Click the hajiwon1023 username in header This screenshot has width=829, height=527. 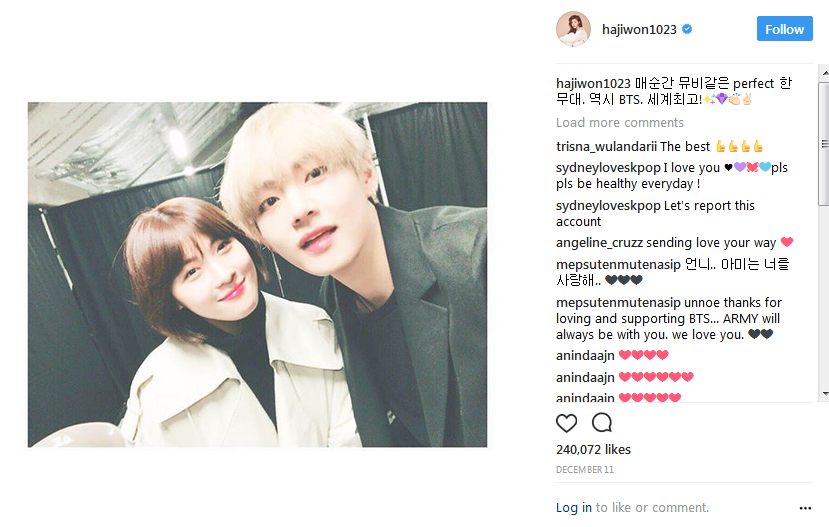coord(639,30)
